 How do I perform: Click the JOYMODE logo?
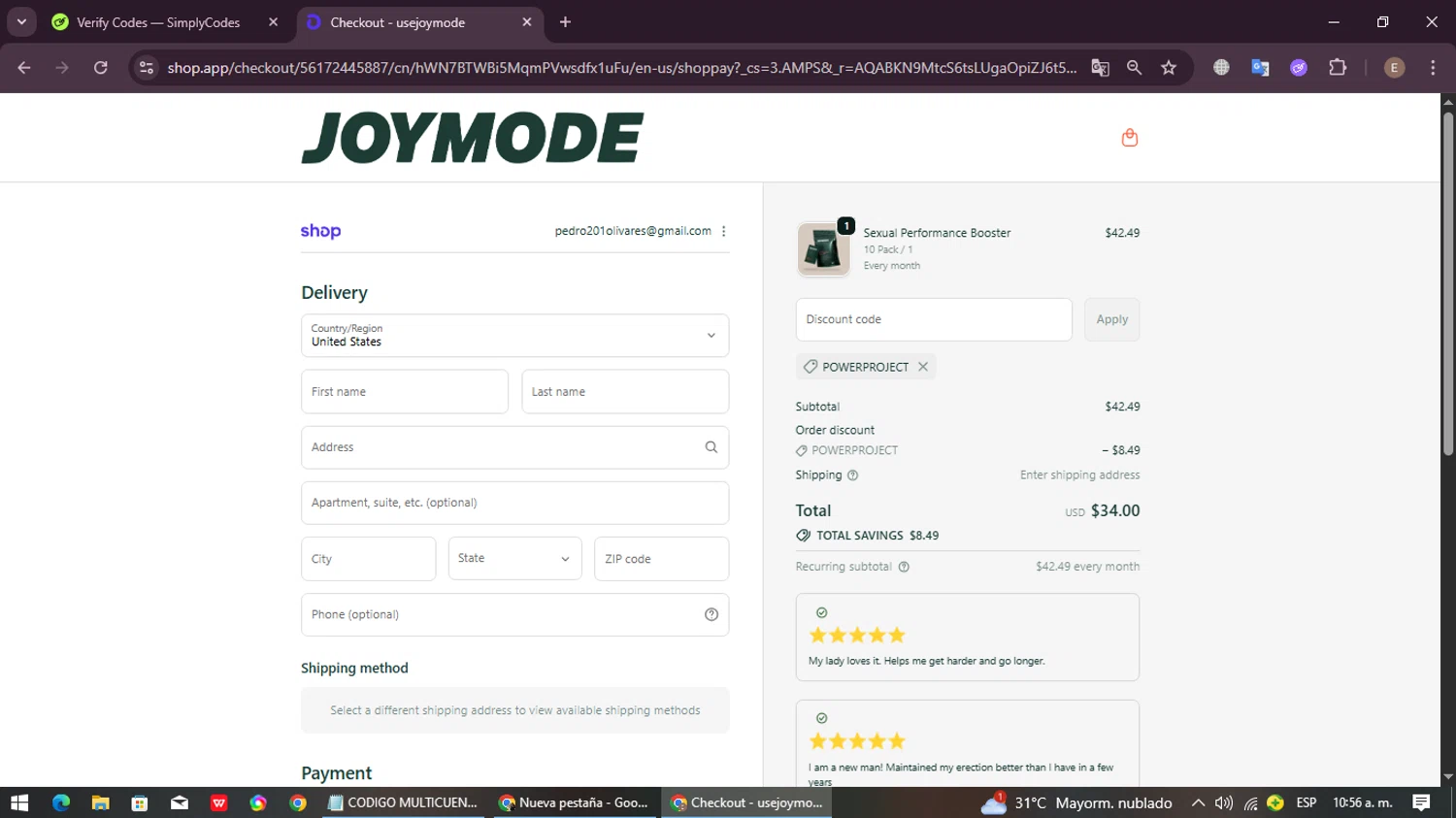473,137
